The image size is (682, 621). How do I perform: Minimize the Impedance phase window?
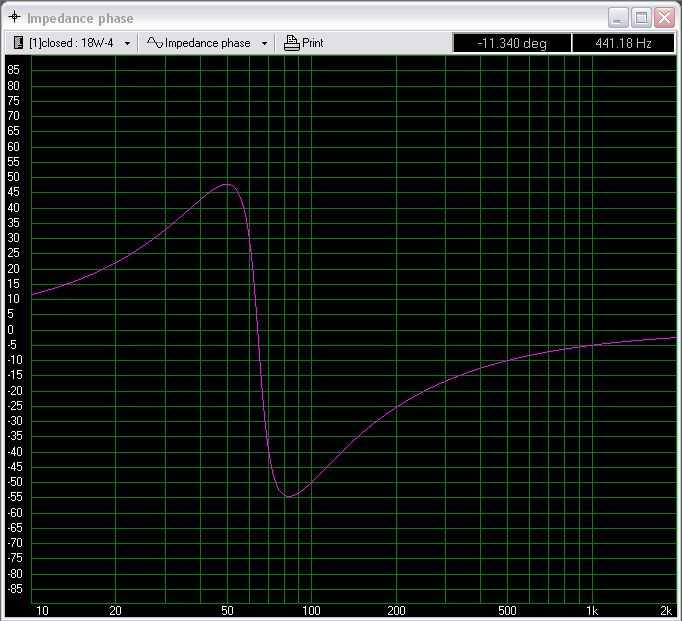click(x=618, y=18)
